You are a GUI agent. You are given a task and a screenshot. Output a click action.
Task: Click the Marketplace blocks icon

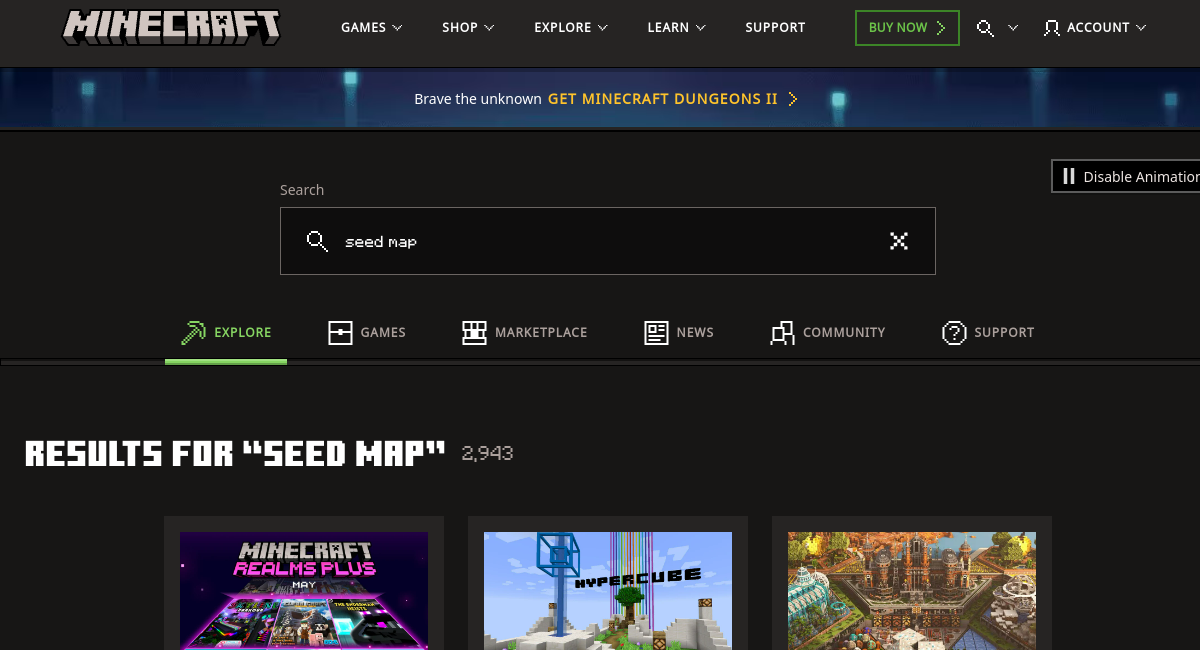click(x=474, y=333)
